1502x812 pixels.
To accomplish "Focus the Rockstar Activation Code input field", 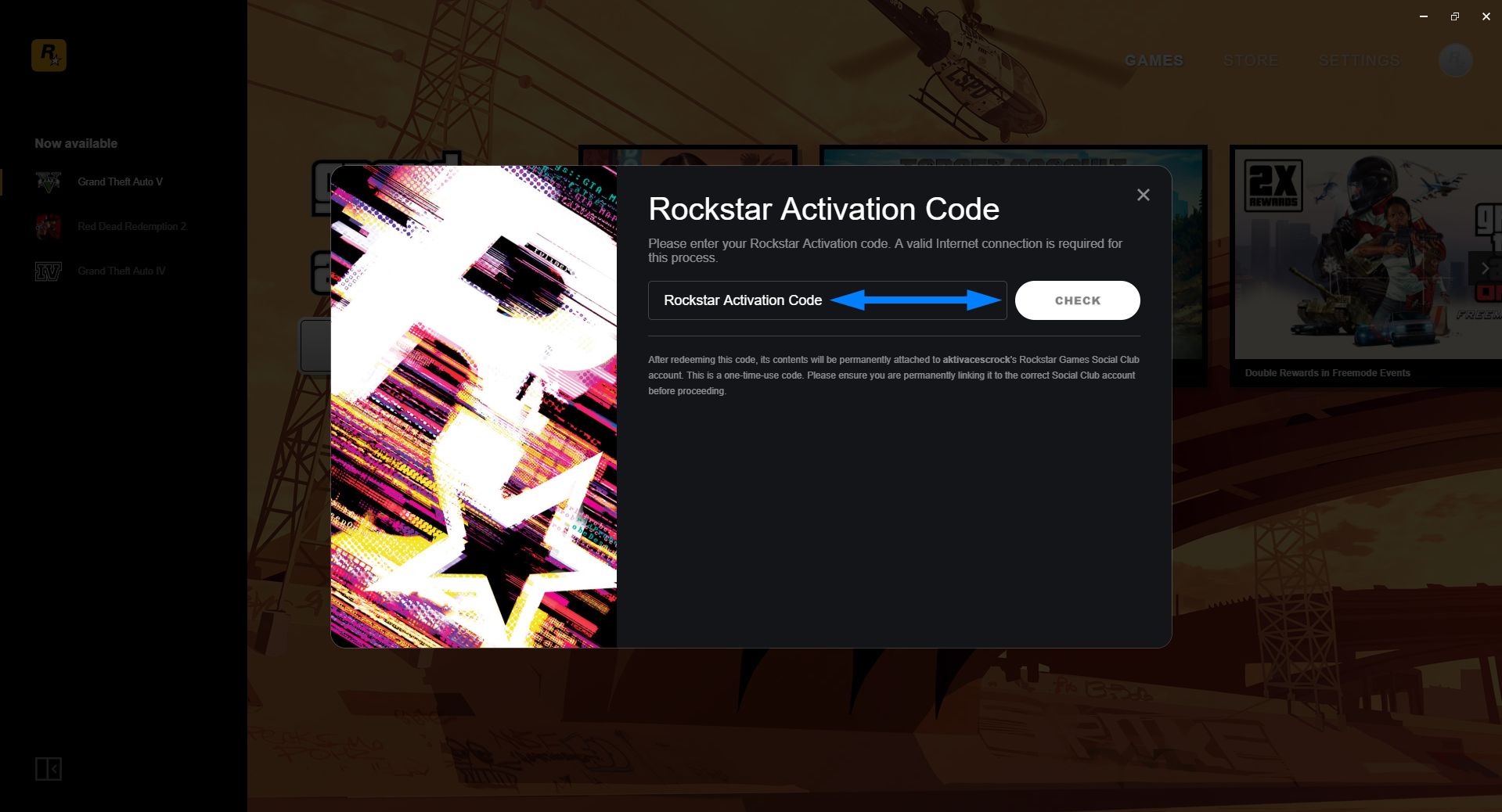I will click(827, 300).
